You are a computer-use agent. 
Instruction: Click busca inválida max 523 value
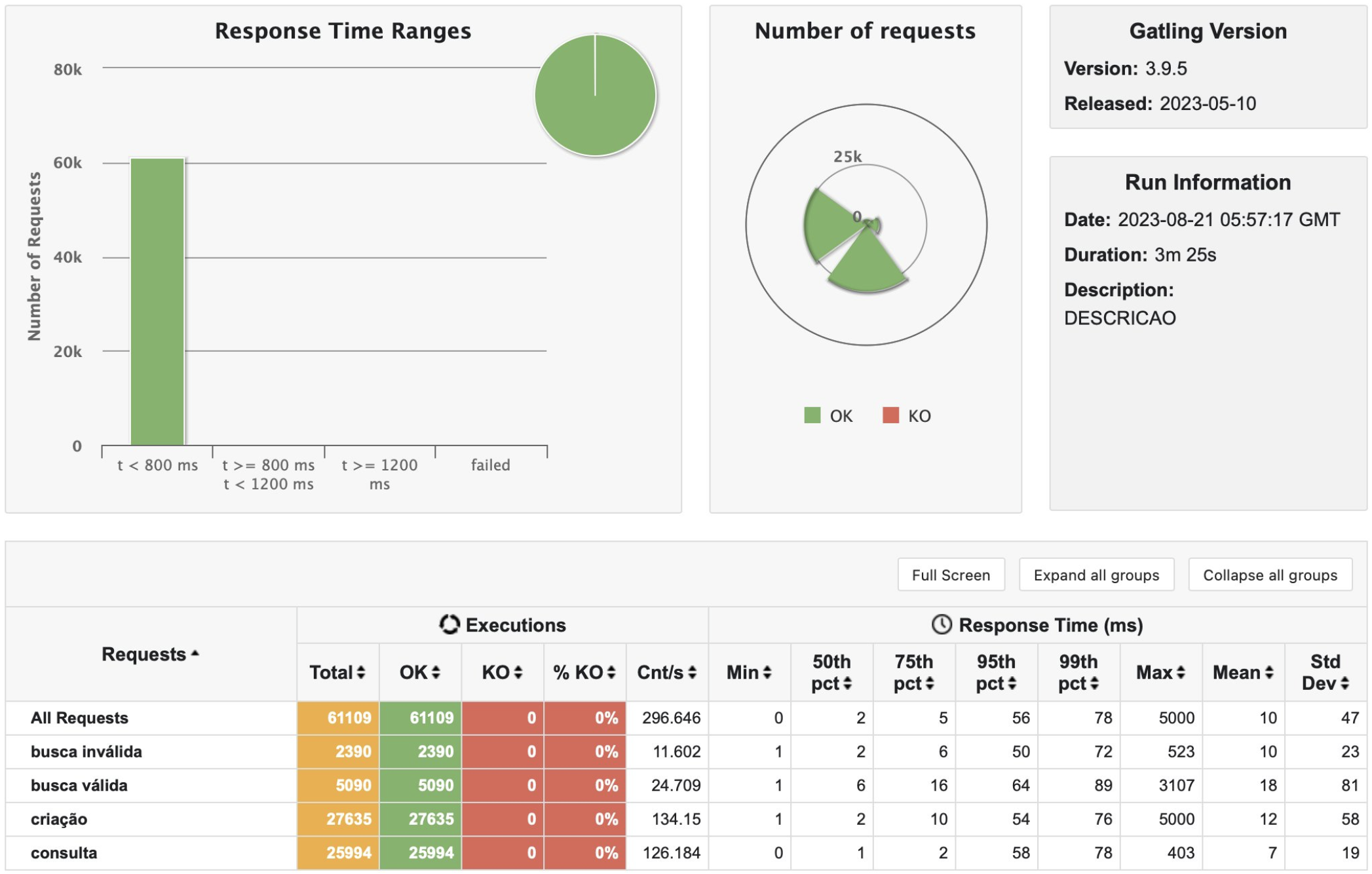pos(1181,751)
